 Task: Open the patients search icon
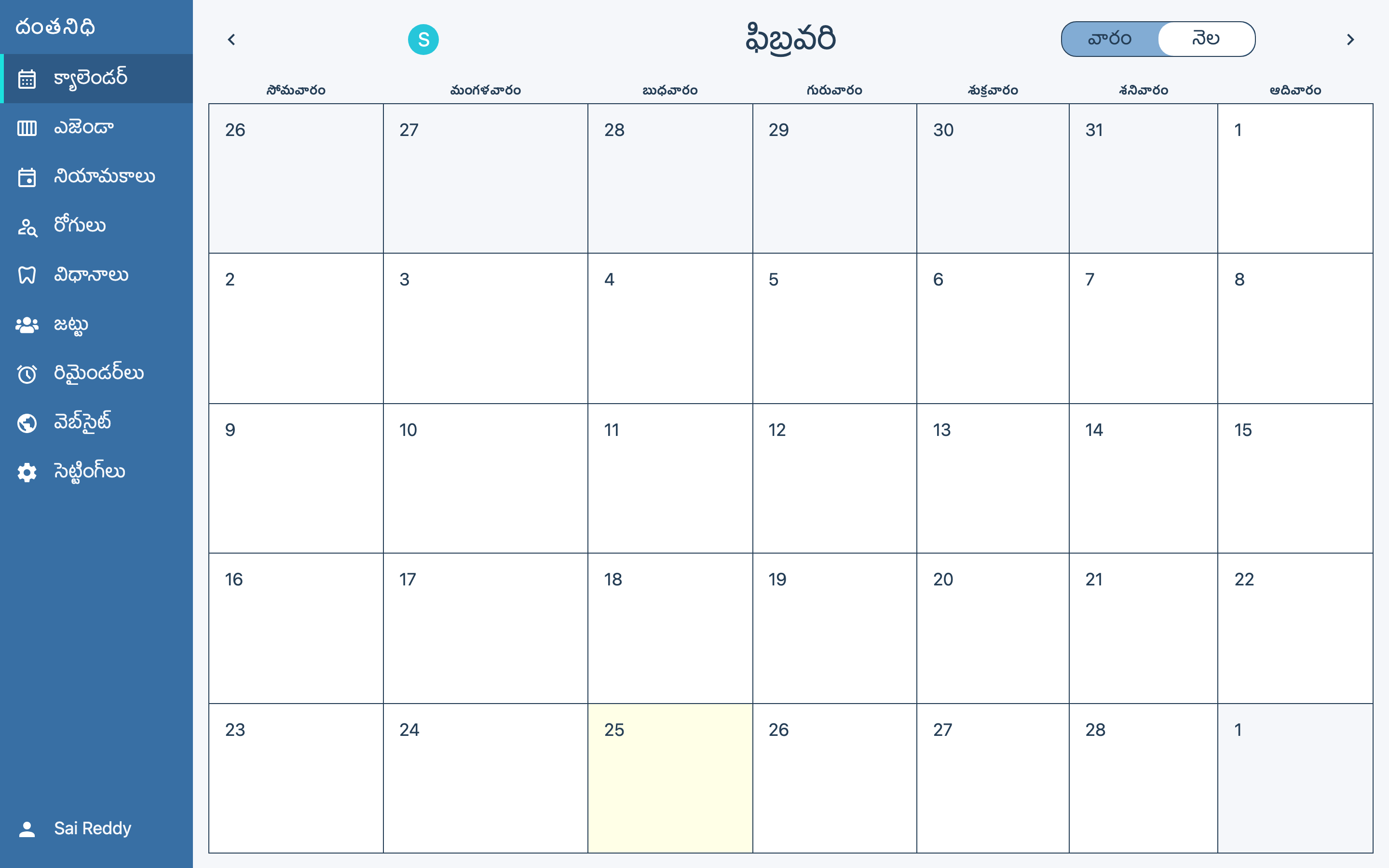pyautogui.click(x=27, y=227)
